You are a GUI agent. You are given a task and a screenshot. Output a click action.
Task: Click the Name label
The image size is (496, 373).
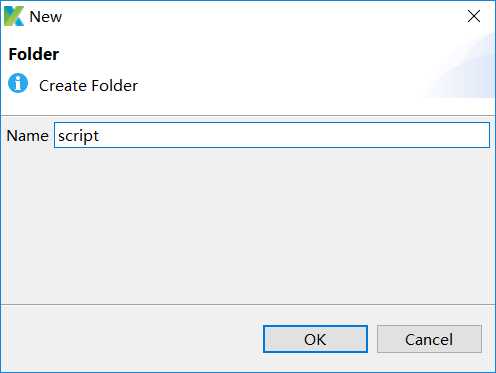(27, 136)
